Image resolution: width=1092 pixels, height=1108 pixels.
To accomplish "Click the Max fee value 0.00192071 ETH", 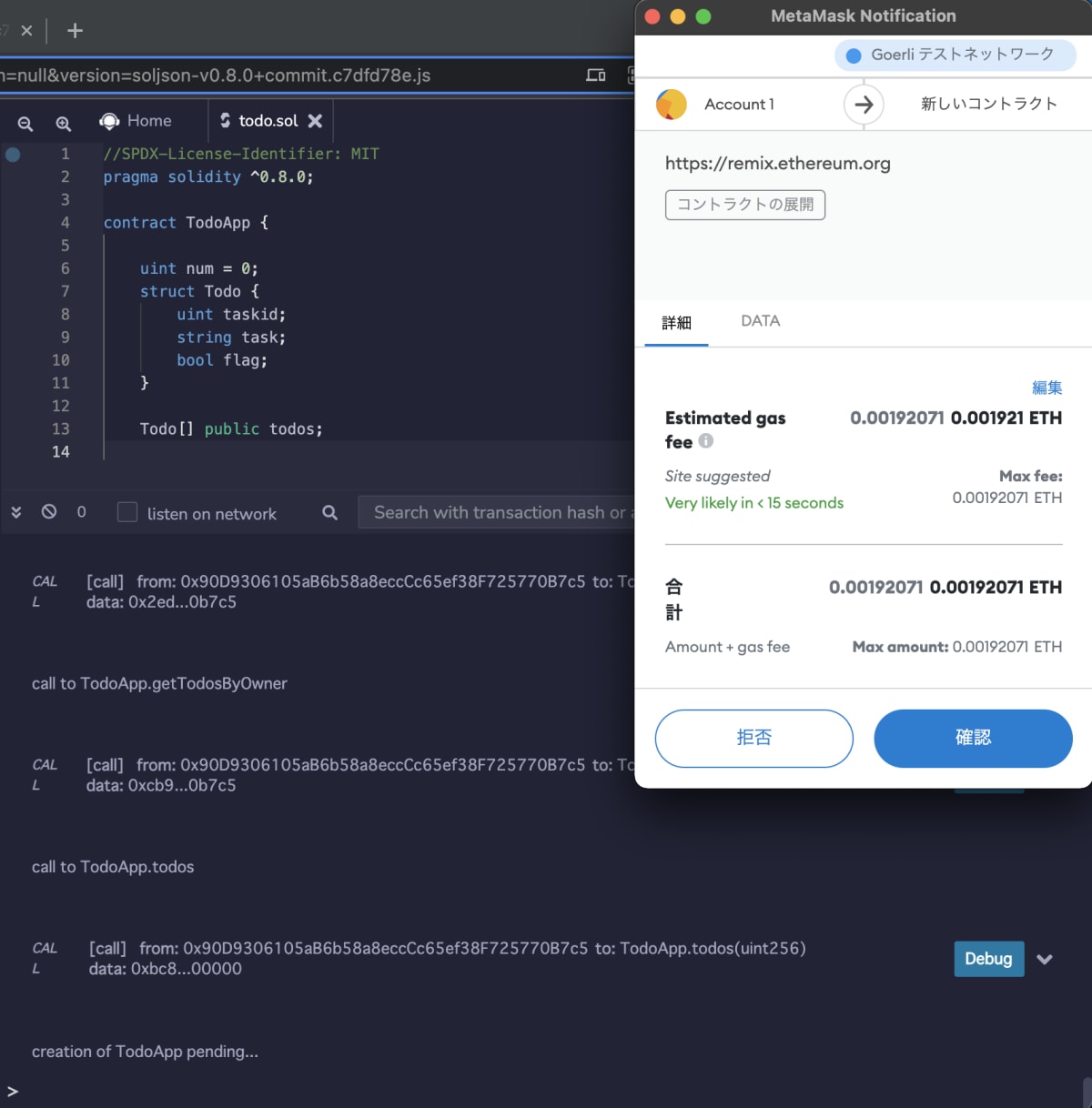I will point(1007,498).
